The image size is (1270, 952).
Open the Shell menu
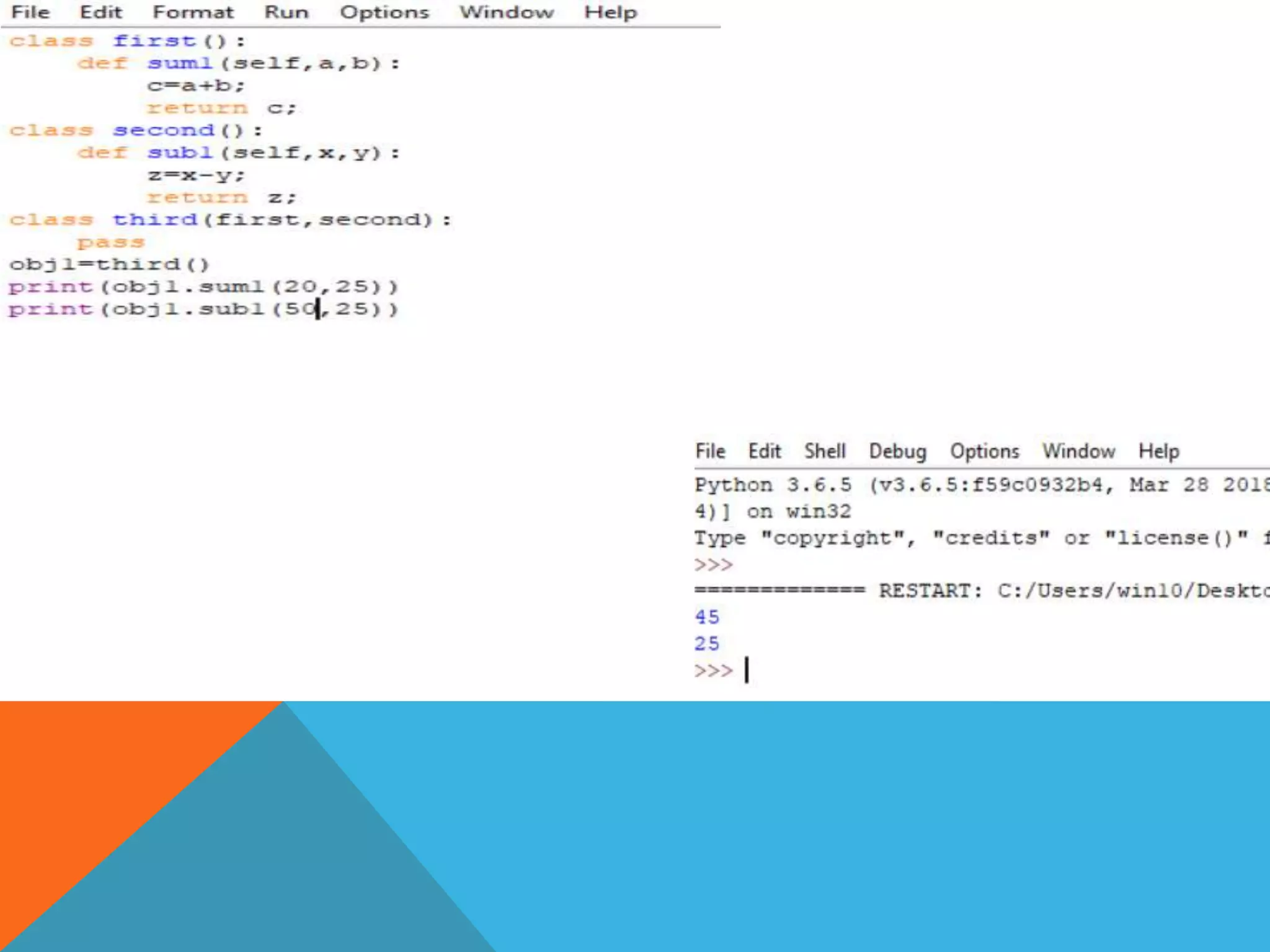pos(825,451)
